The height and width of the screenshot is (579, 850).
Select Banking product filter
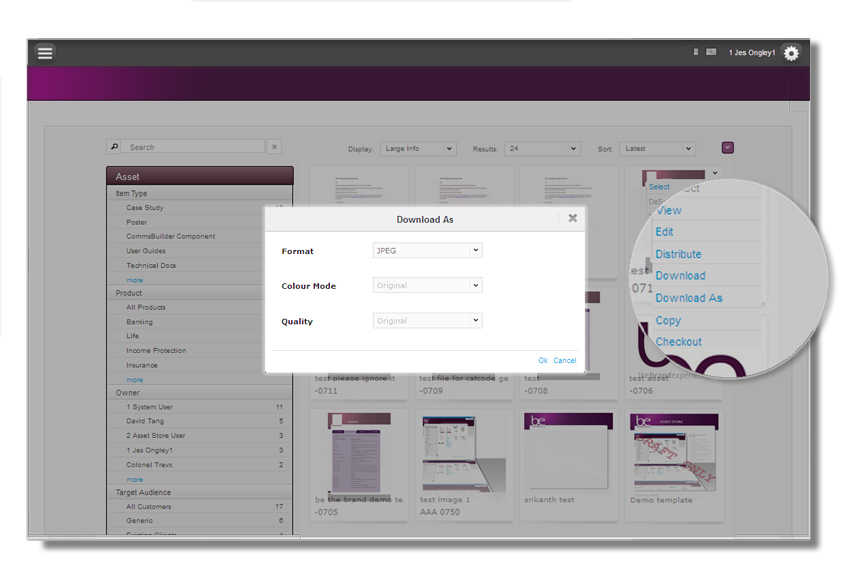(139, 322)
